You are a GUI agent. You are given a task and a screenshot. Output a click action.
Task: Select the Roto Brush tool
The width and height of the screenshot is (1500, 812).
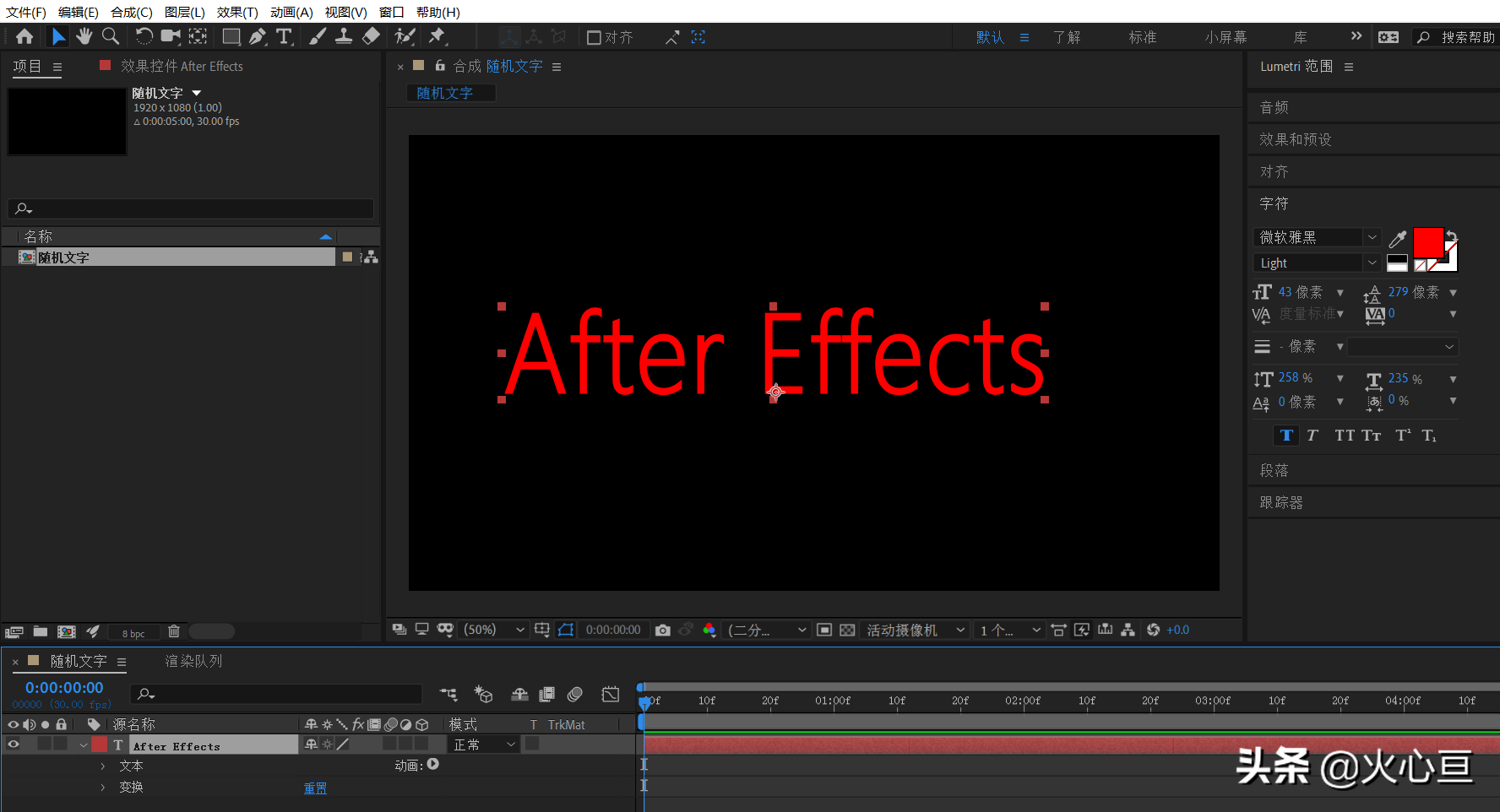pos(405,36)
